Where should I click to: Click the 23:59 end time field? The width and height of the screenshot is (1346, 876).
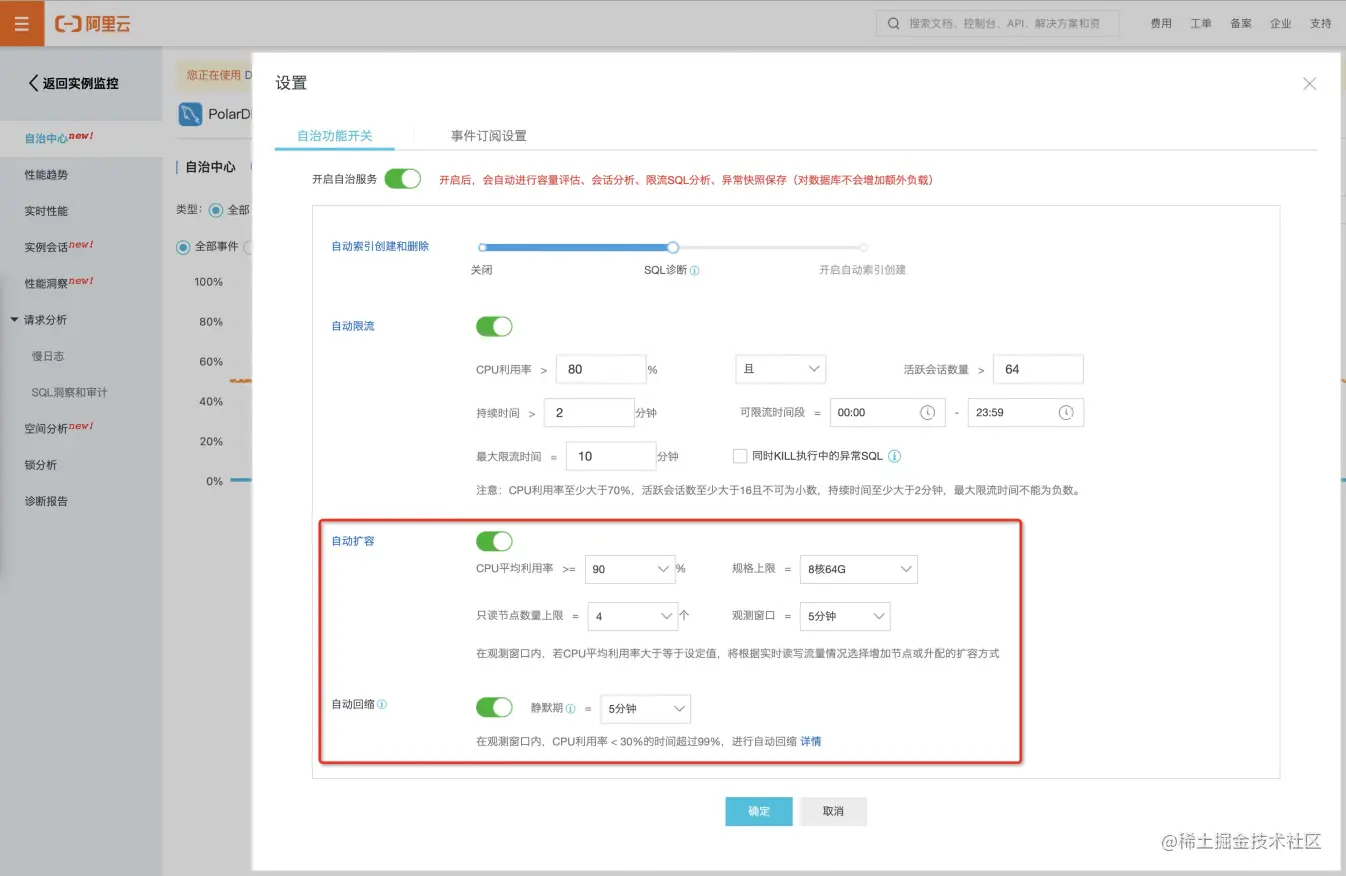(1026, 412)
